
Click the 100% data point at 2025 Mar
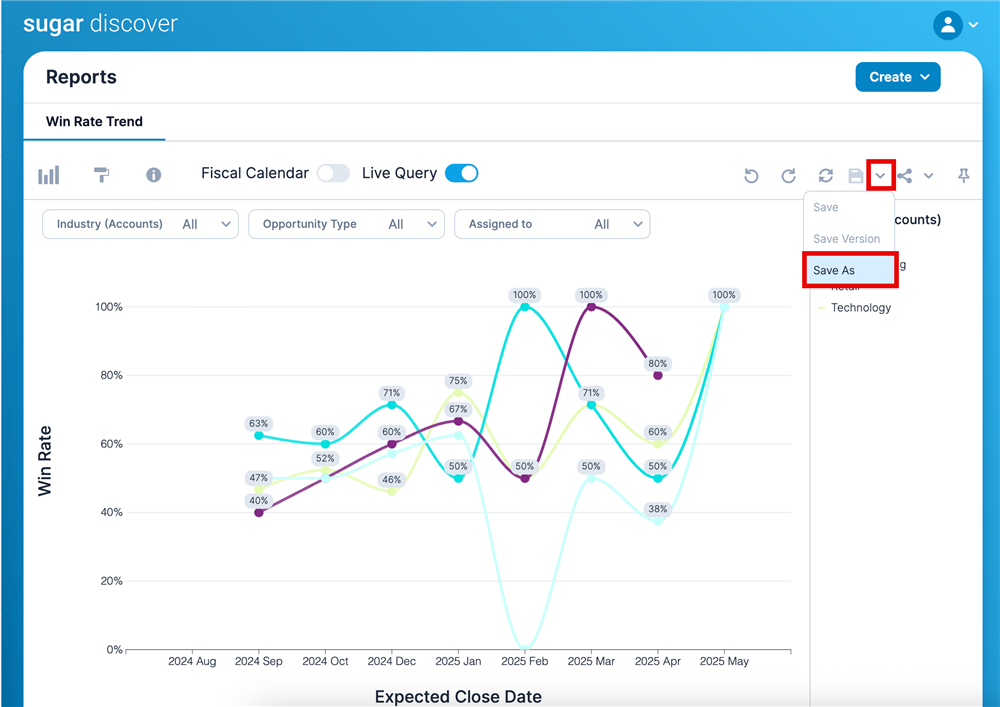[591, 307]
